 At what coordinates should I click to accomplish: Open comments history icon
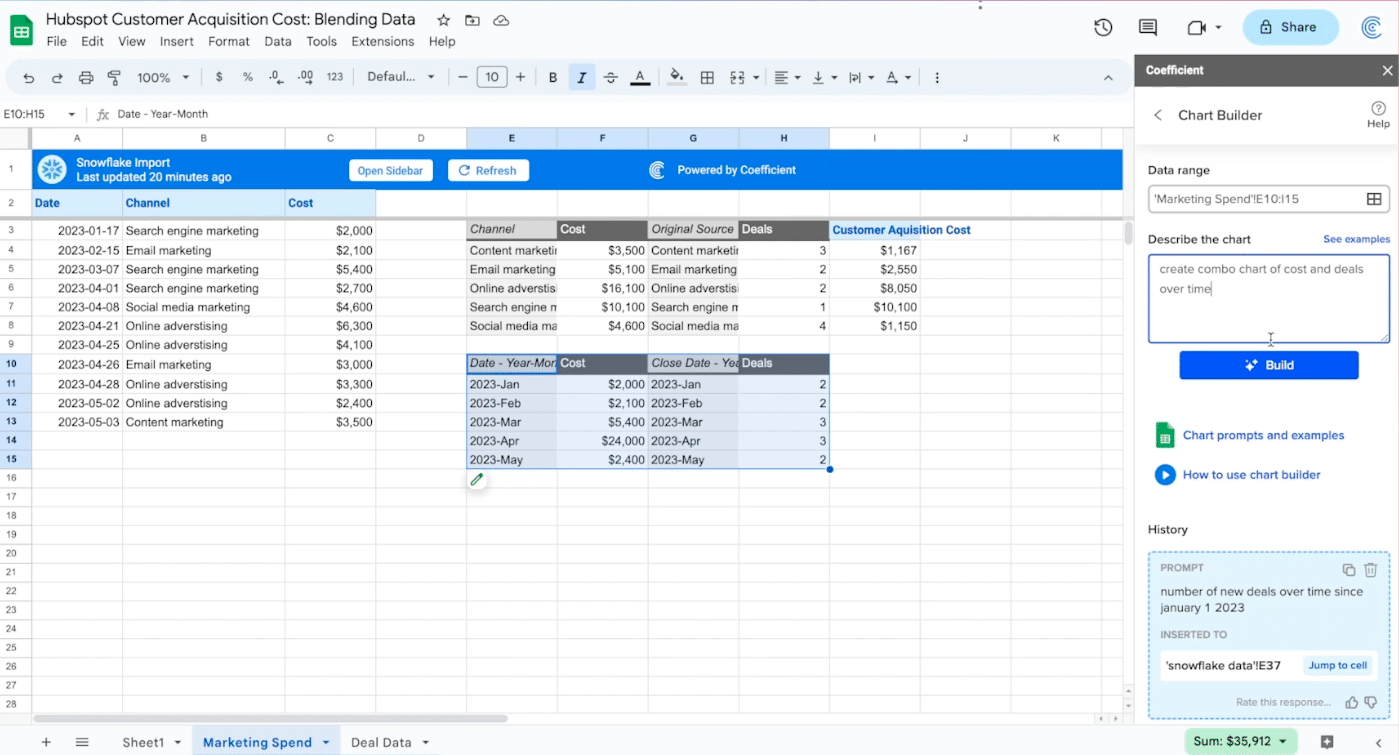[x=1148, y=27]
